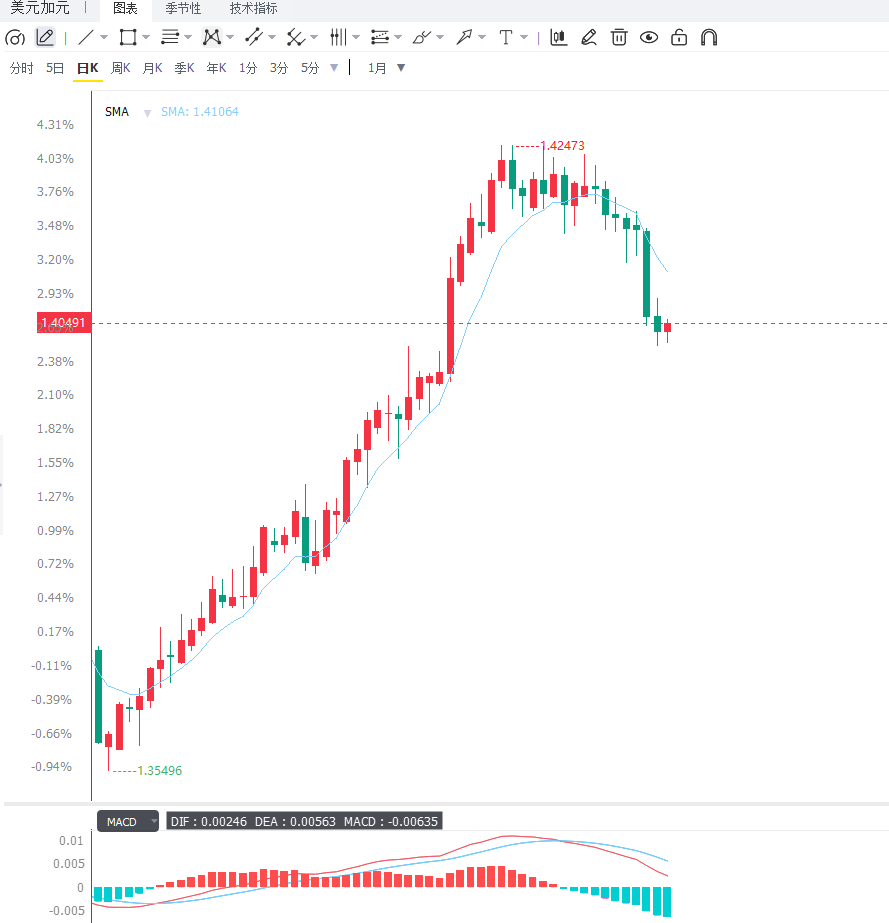Select the 日K timeframe
The width and height of the screenshot is (889, 923).
click(x=88, y=68)
